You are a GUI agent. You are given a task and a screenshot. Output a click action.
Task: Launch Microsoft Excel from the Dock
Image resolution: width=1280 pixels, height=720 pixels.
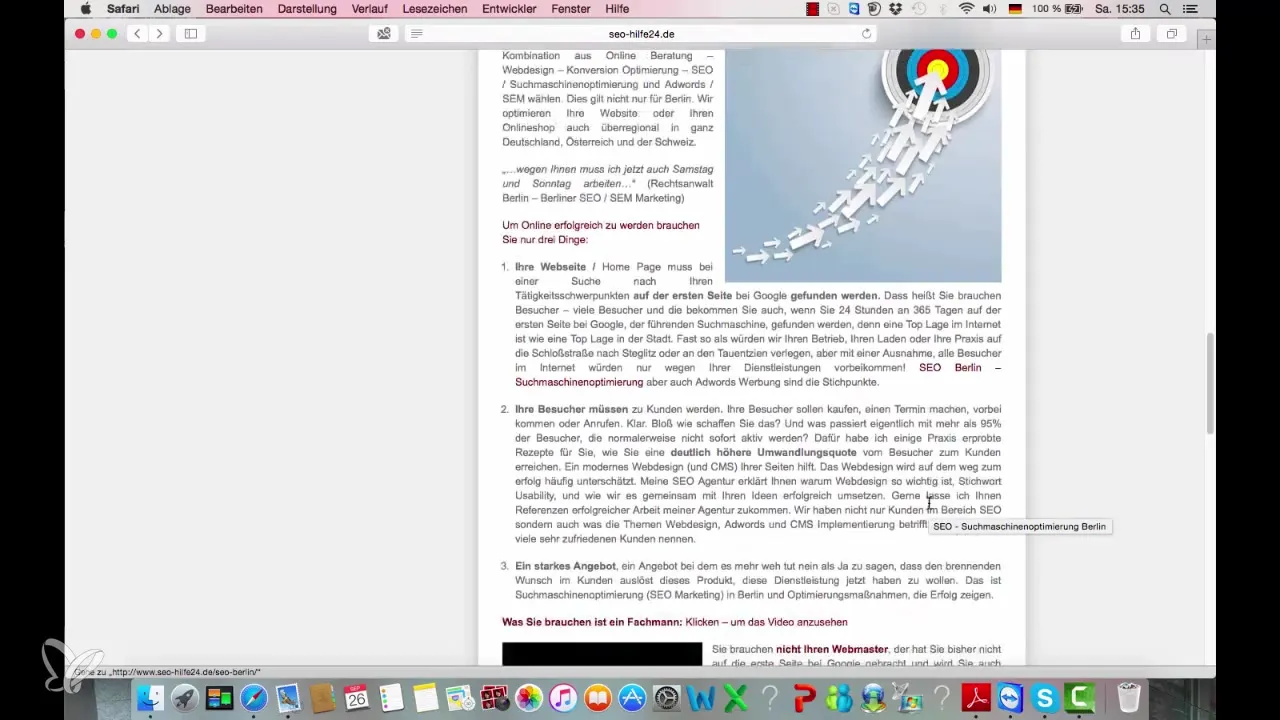(735, 697)
